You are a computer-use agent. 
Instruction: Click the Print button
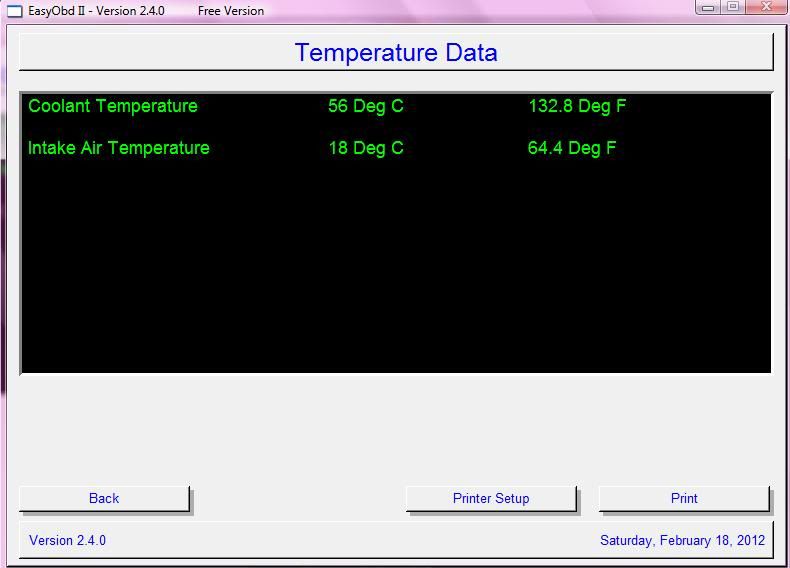click(684, 498)
